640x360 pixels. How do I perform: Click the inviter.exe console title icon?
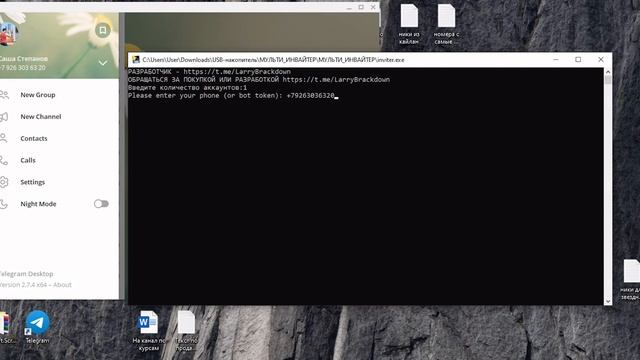coord(136,60)
